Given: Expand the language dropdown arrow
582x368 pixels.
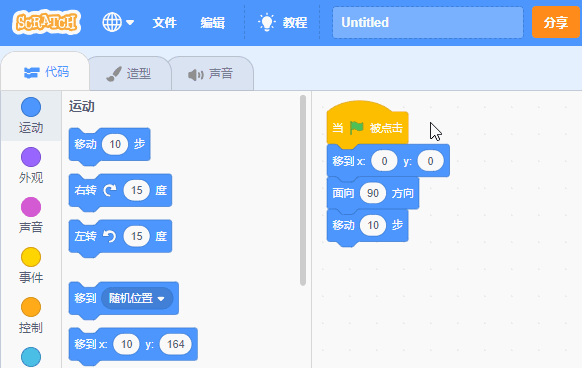Looking at the screenshot, I should click(x=130, y=23).
